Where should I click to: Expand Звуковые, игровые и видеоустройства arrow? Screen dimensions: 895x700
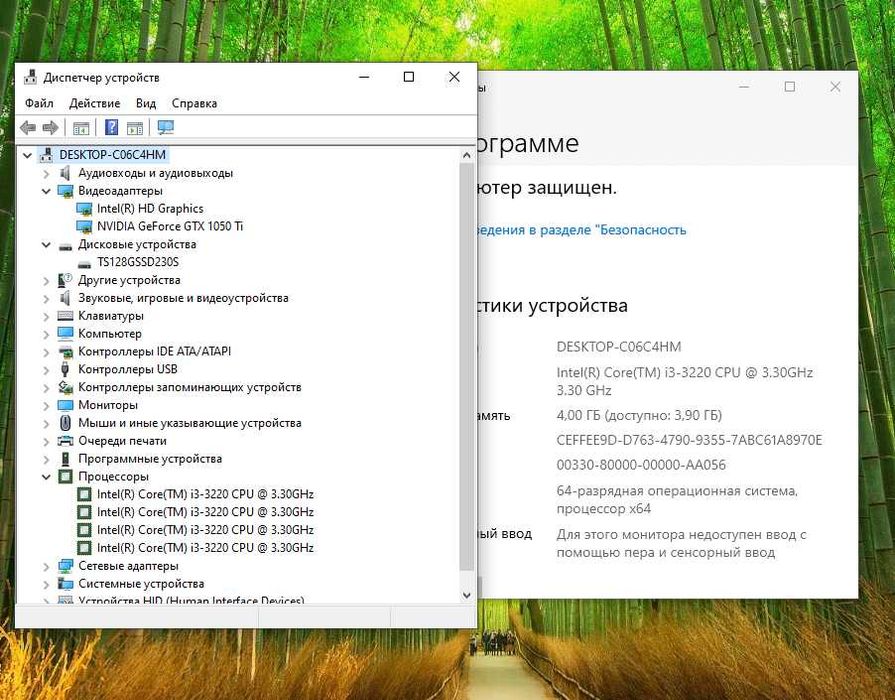(46, 298)
